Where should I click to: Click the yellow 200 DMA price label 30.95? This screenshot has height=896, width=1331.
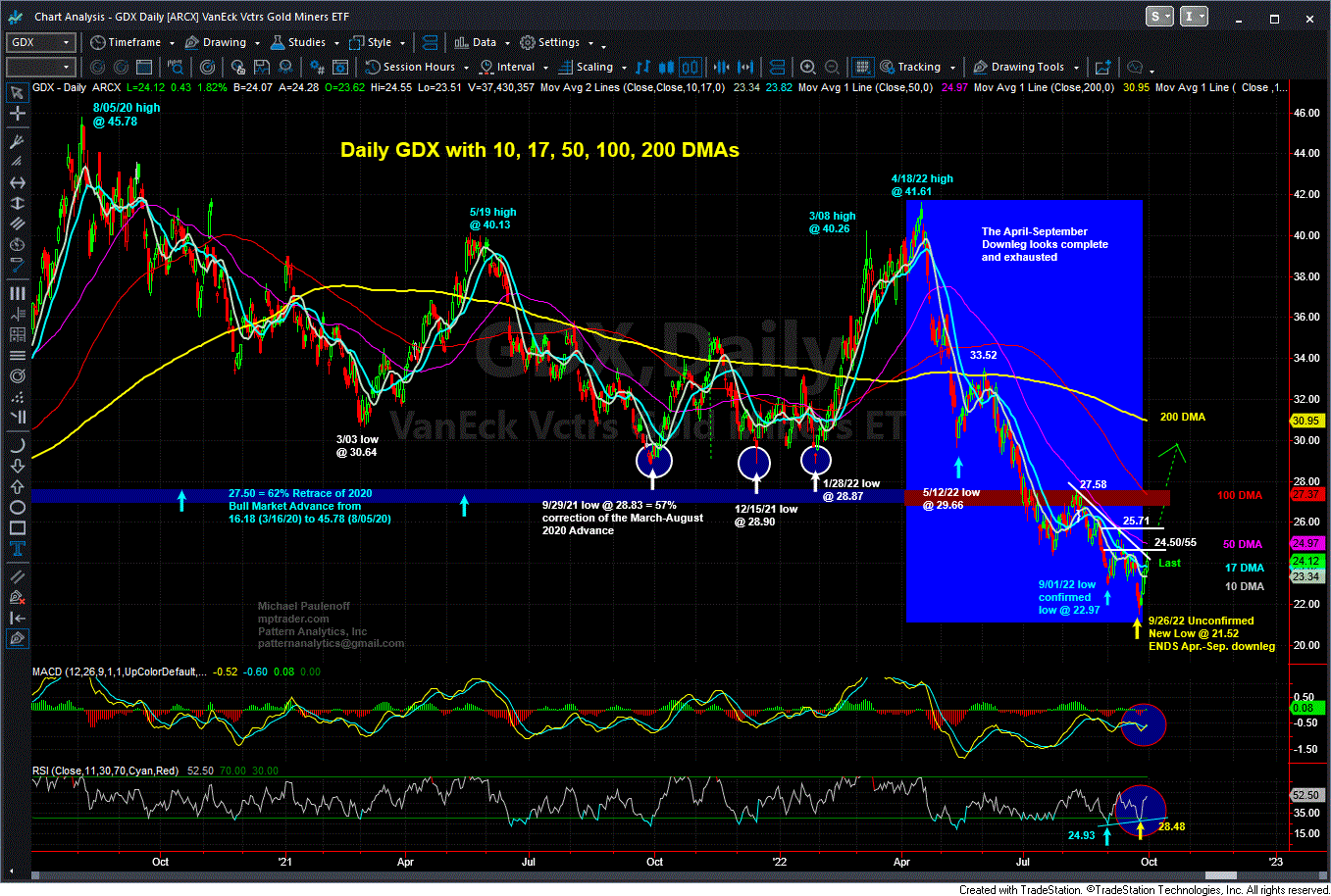[1305, 421]
